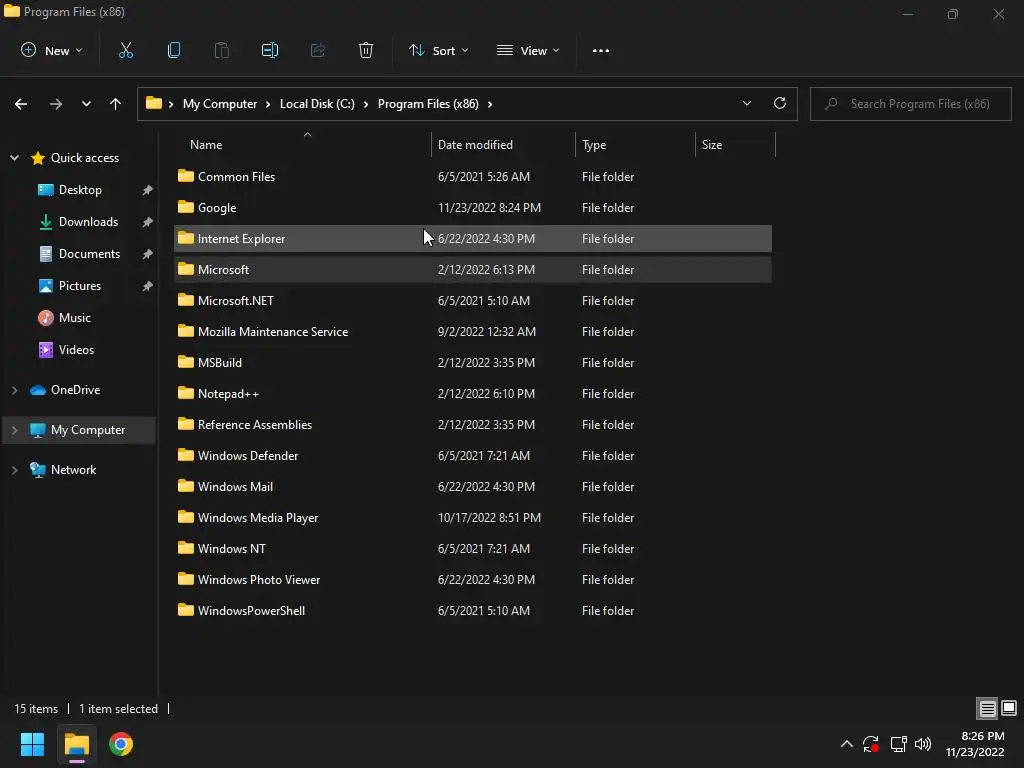Click the sync status tray icon
The image size is (1024, 768).
click(x=871, y=744)
